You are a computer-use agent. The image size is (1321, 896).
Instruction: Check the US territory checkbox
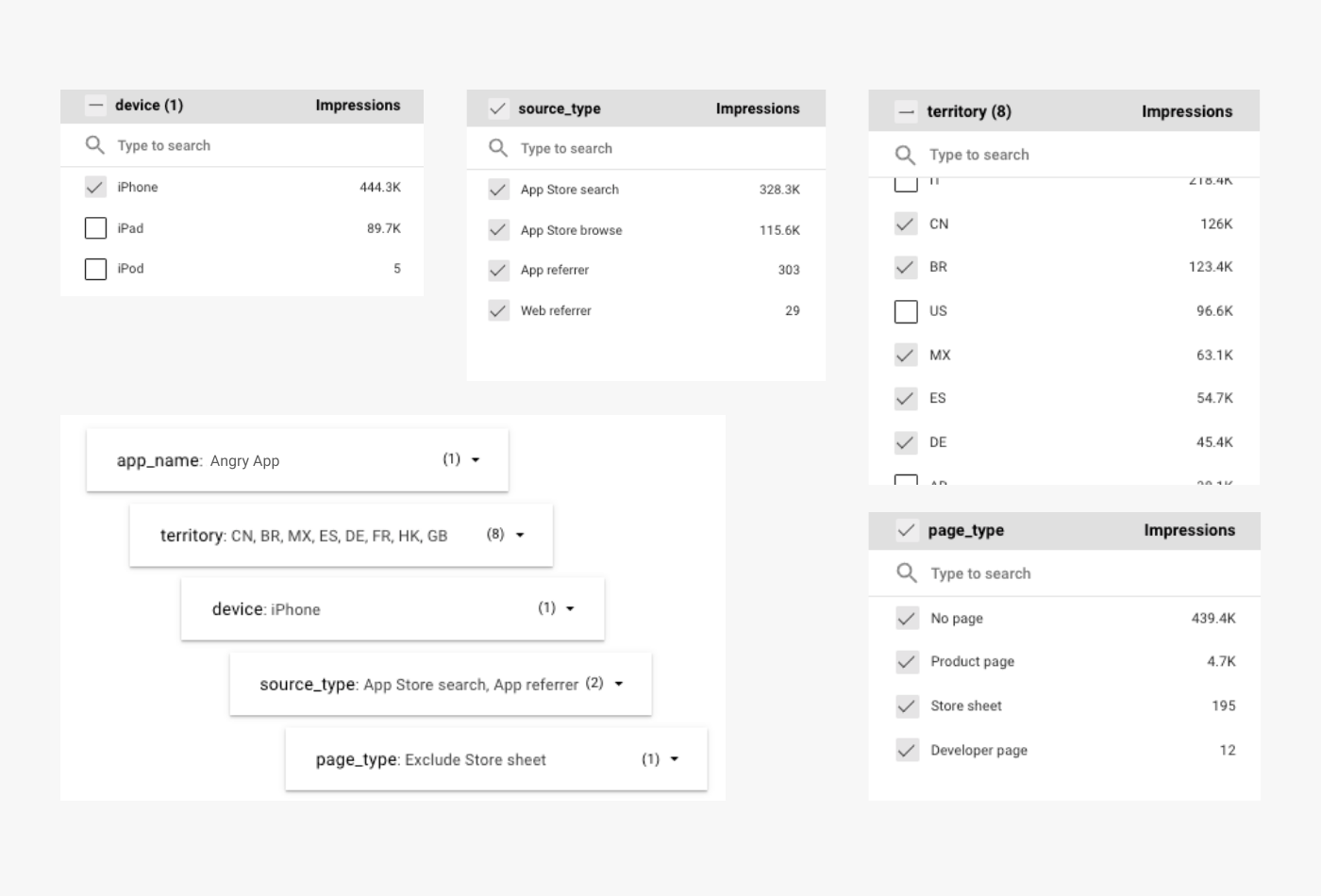[x=906, y=311]
